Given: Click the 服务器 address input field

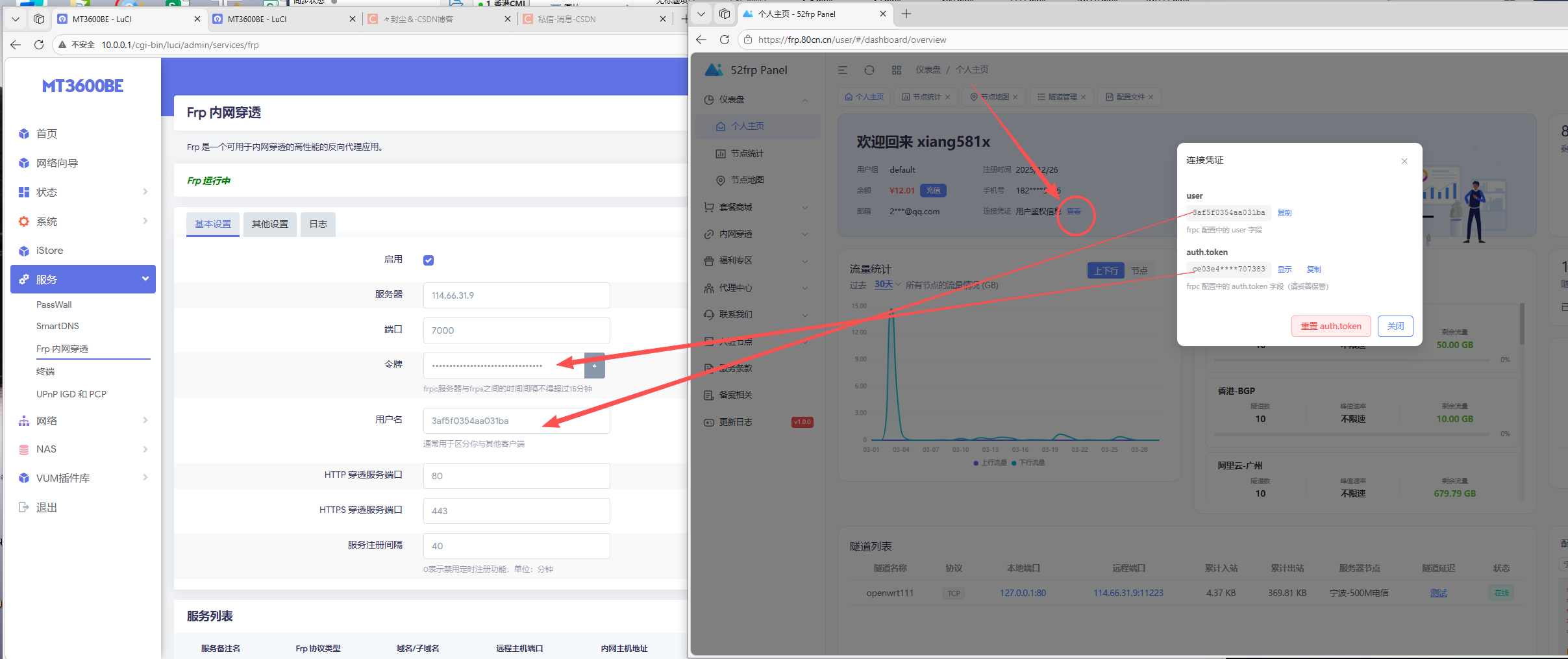Looking at the screenshot, I should click(517, 295).
